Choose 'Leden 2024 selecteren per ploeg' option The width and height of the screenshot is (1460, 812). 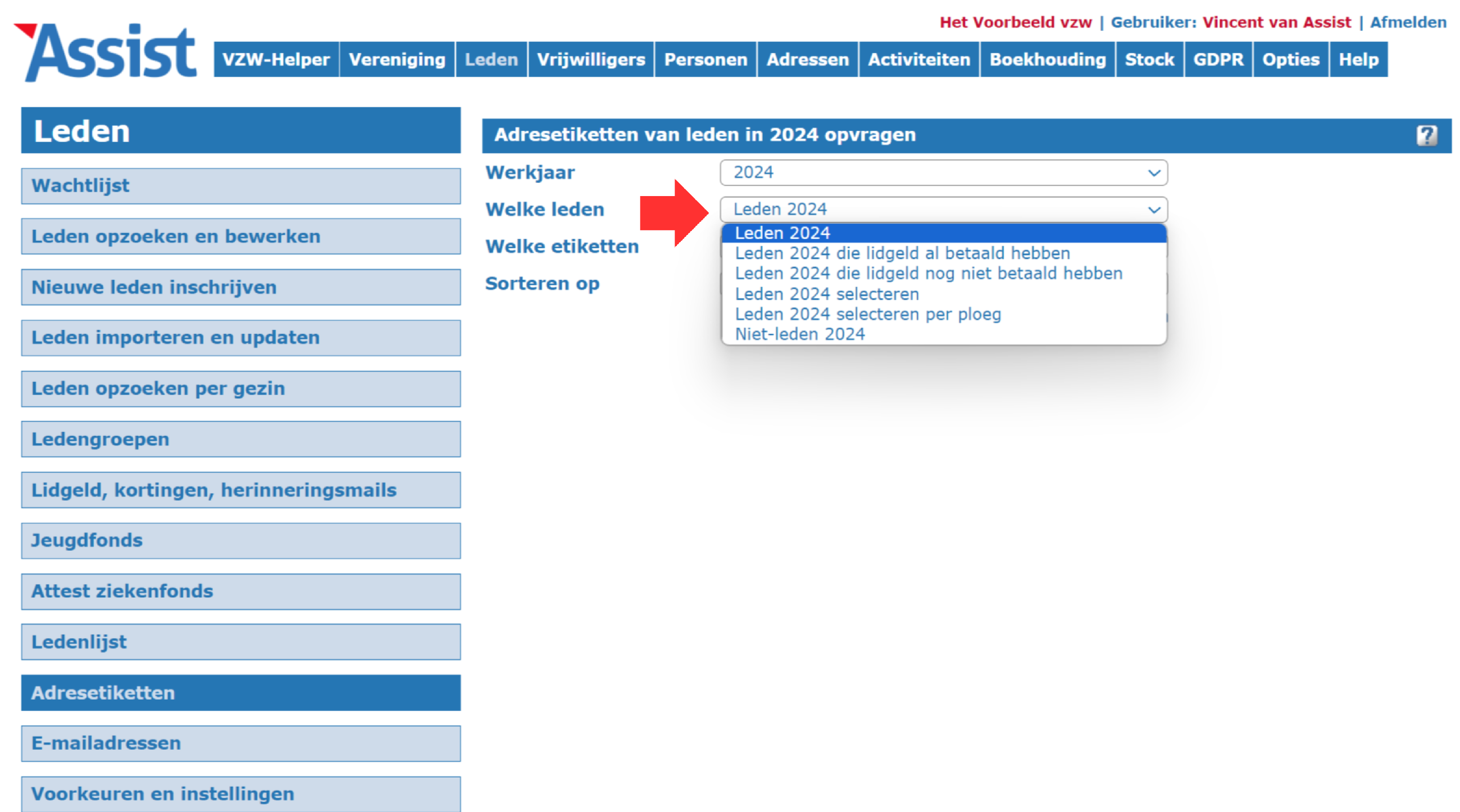coord(867,314)
